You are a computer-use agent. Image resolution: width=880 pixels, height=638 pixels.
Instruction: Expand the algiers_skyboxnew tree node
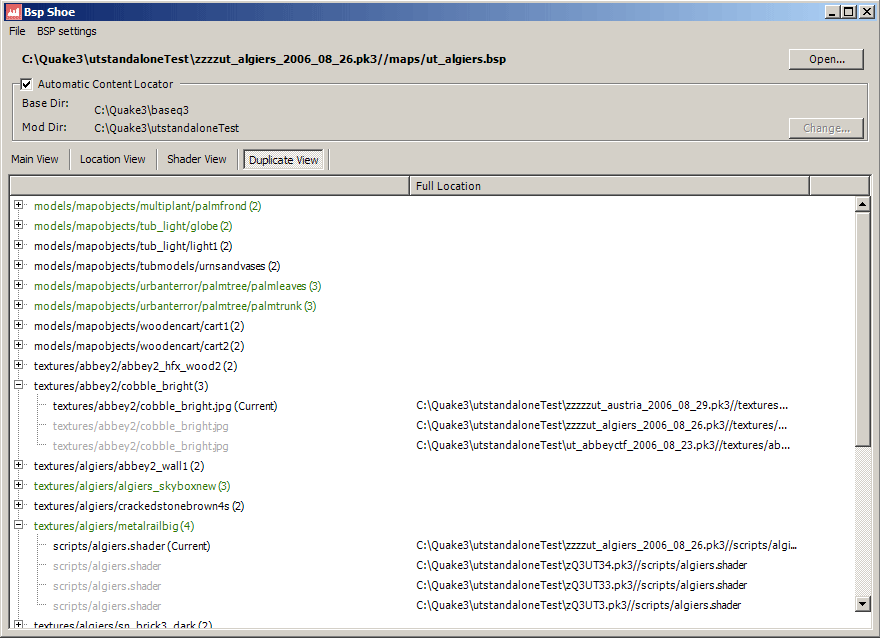[x=19, y=485]
